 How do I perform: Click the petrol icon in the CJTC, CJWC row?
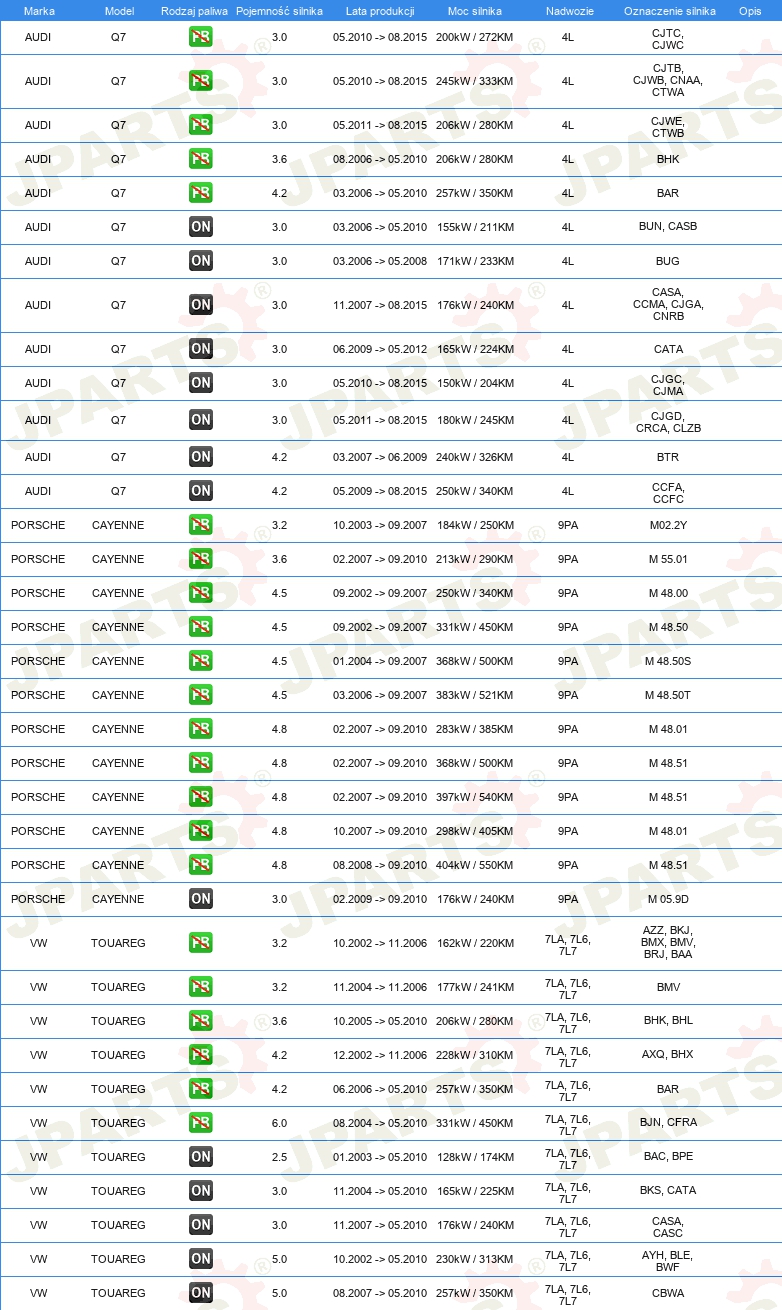[201, 37]
